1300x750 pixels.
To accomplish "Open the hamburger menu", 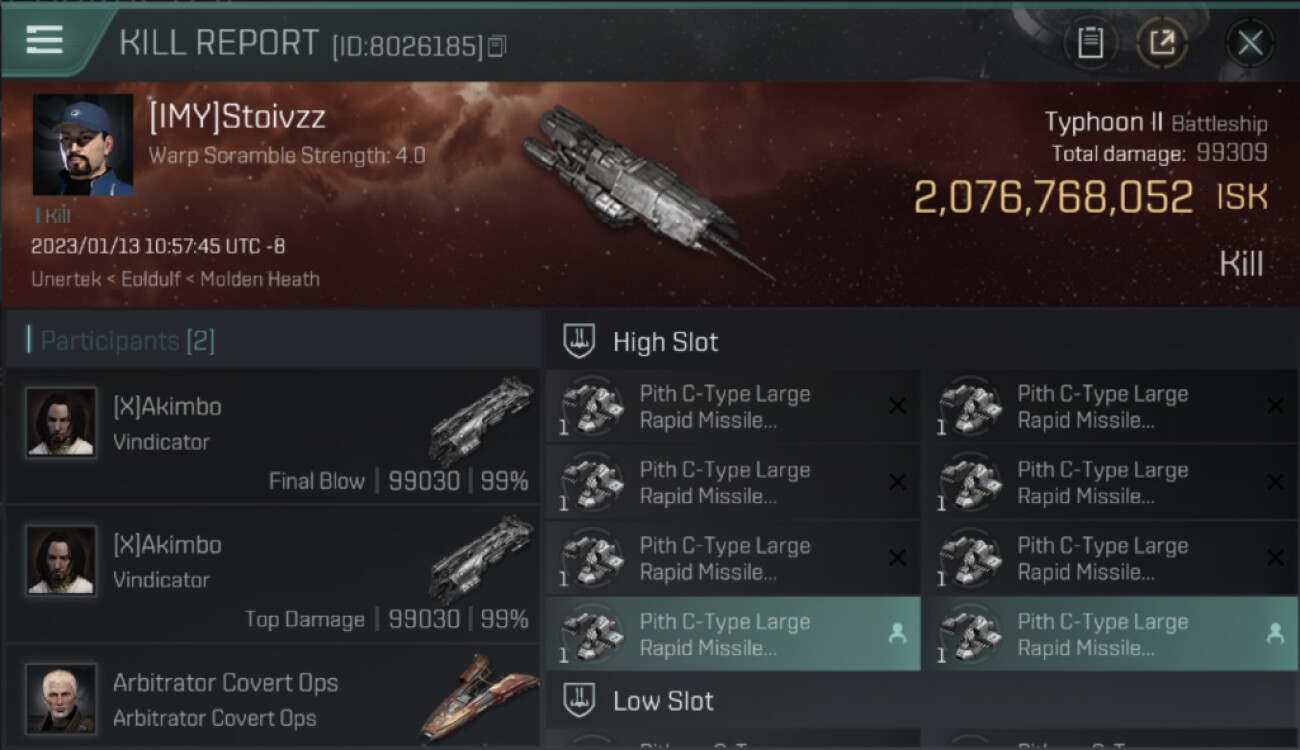I will pos(45,40).
